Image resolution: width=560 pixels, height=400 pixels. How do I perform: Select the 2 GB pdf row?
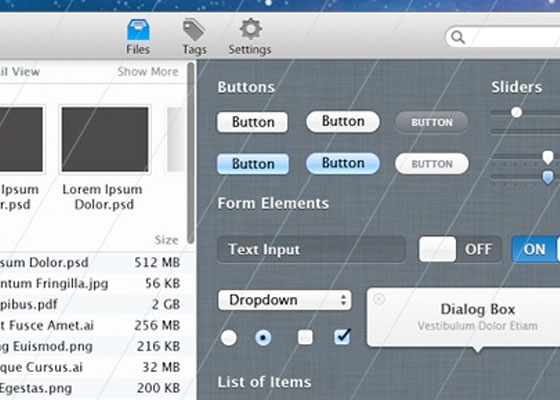point(97,304)
